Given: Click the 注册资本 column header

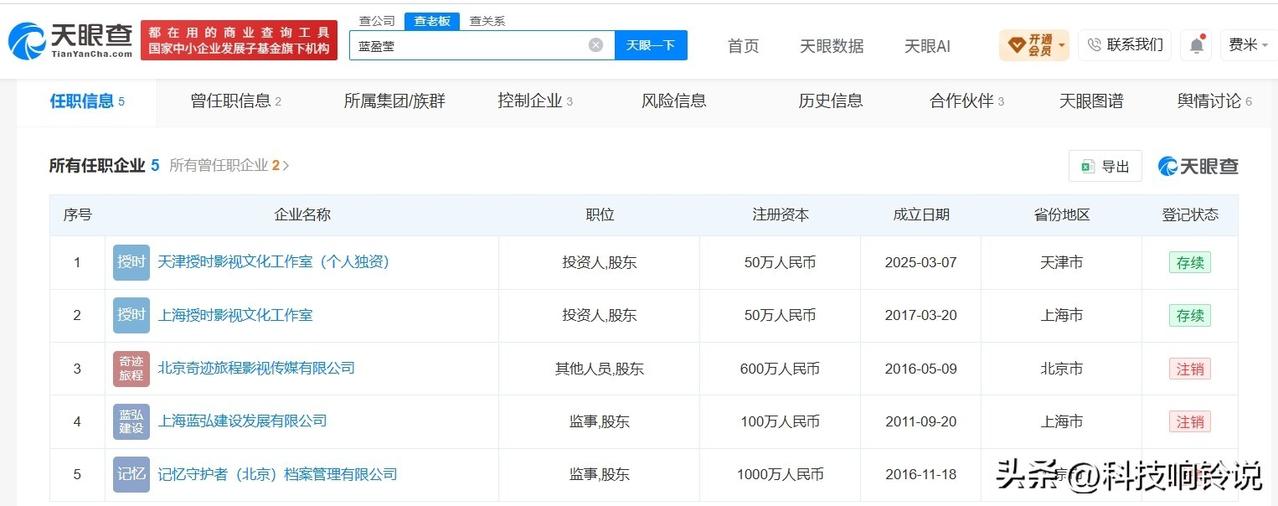Looking at the screenshot, I should click(x=780, y=215).
